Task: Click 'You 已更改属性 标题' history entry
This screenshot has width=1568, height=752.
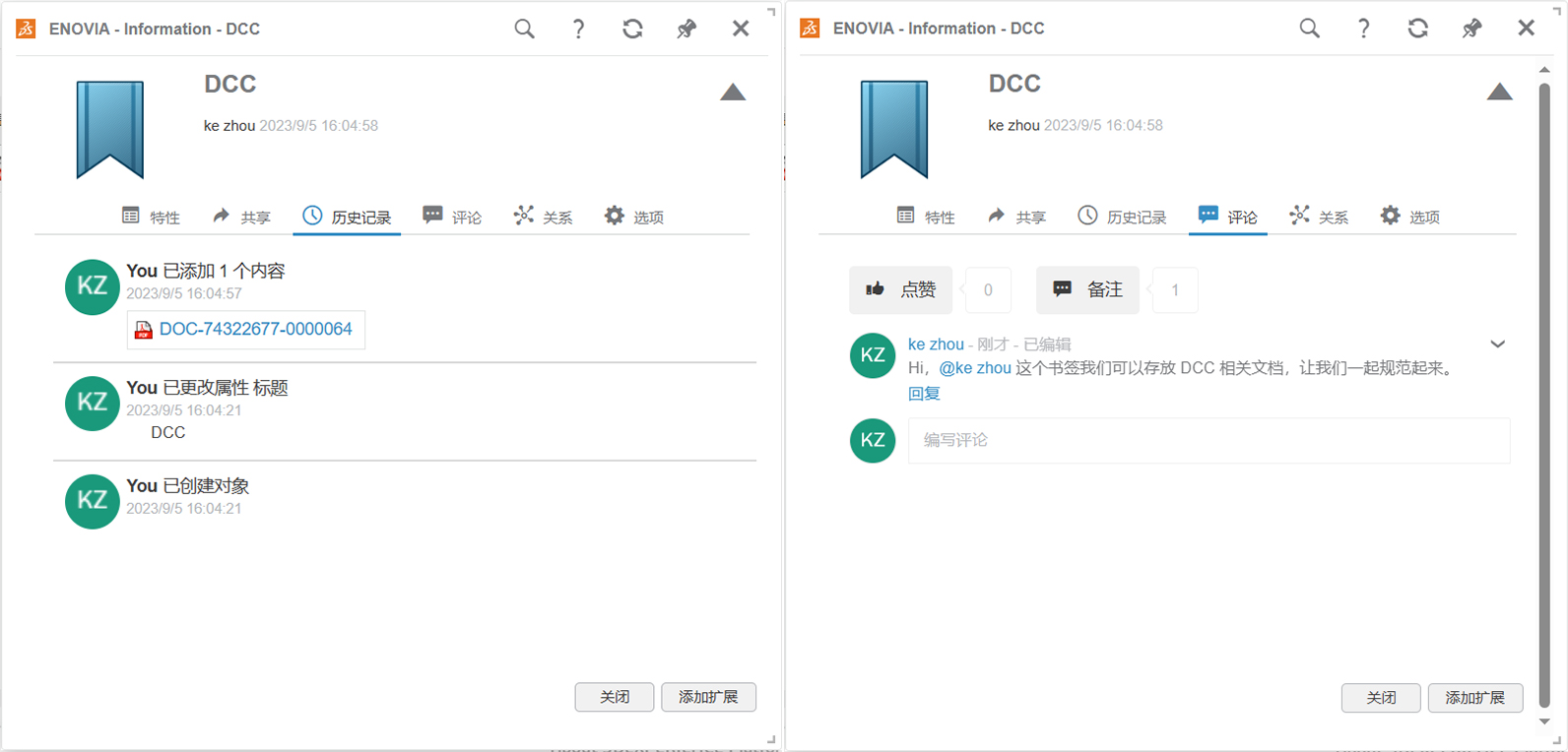Action: pos(207,388)
